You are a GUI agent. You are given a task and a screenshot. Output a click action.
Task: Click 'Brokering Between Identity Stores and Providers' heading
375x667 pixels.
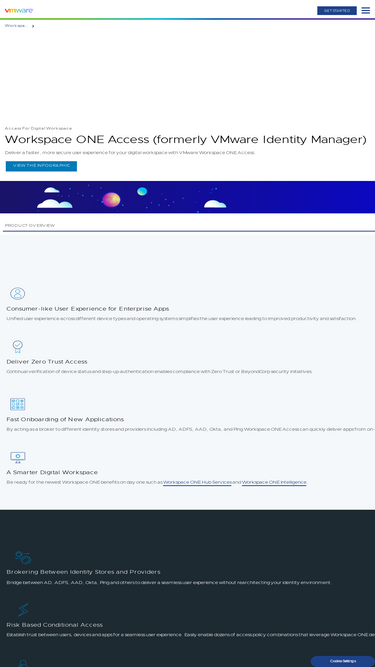pyautogui.click(x=83, y=572)
